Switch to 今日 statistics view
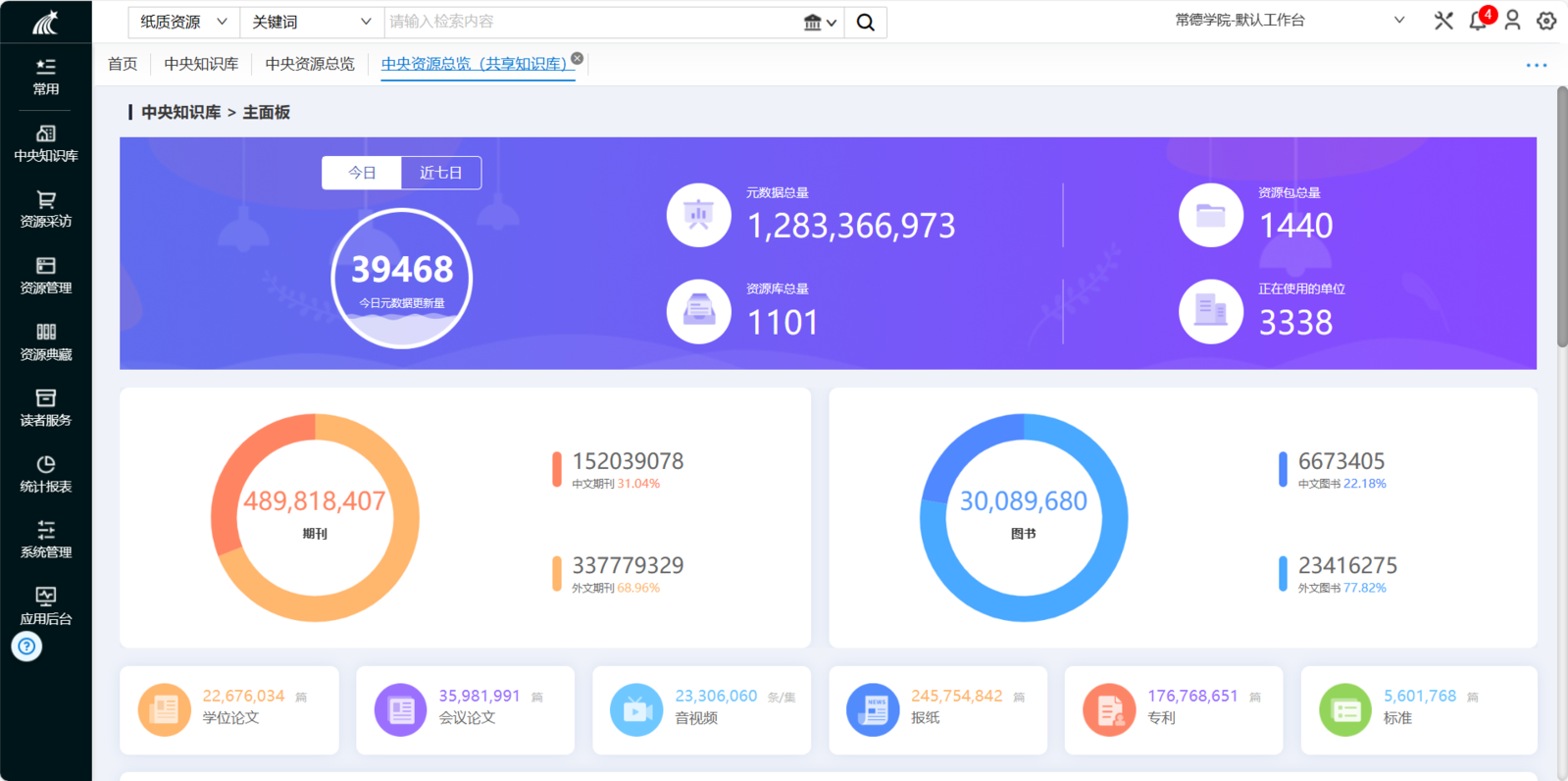Image resolution: width=1568 pixels, height=781 pixels. click(362, 173)
